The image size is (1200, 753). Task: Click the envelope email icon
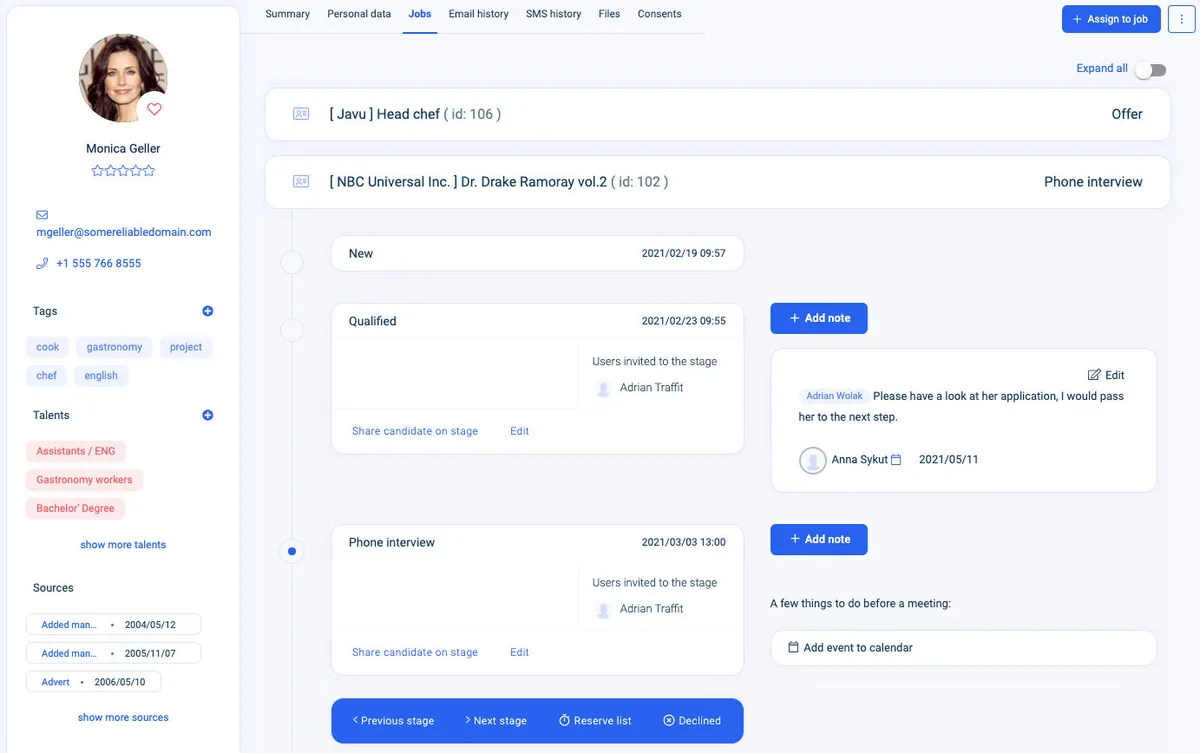42,215
